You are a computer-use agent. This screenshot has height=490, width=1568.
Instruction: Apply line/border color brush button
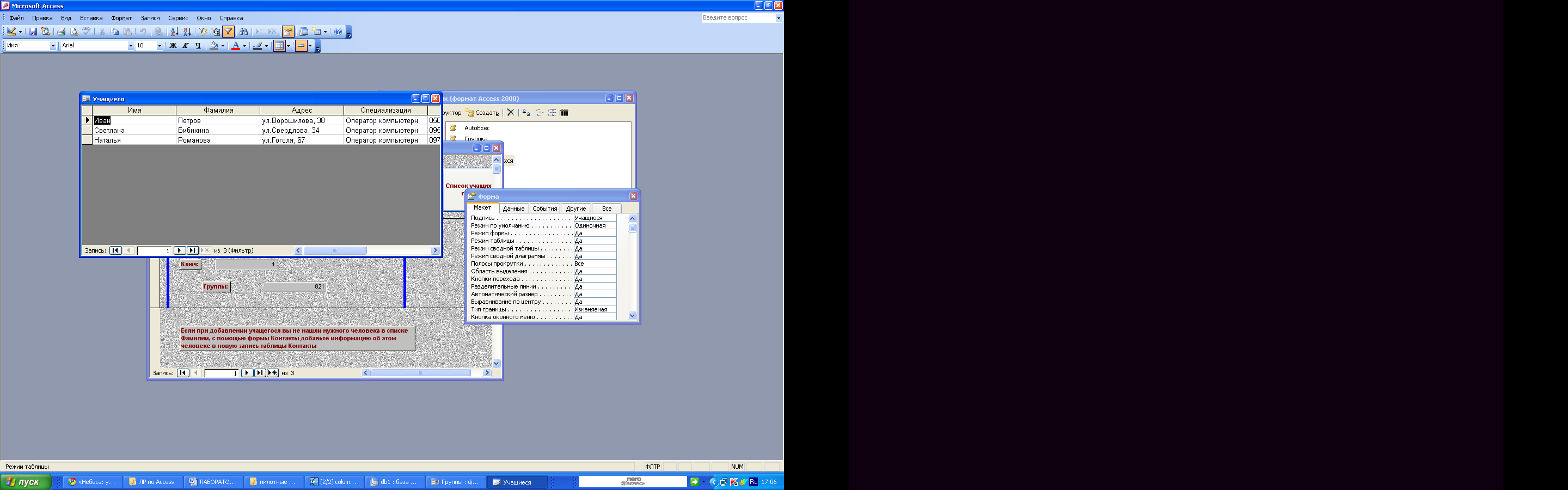[x=258, y=46]
